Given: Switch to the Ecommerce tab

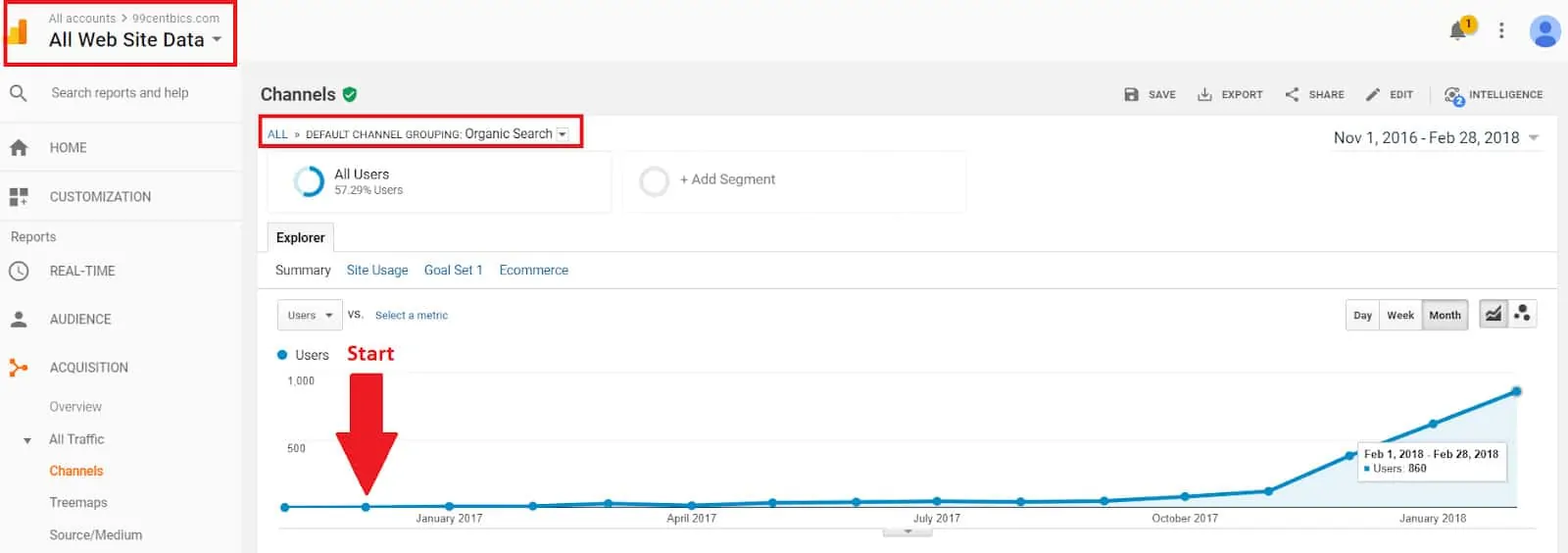Looking at the screenshot, I should click(x=533, y=271).
